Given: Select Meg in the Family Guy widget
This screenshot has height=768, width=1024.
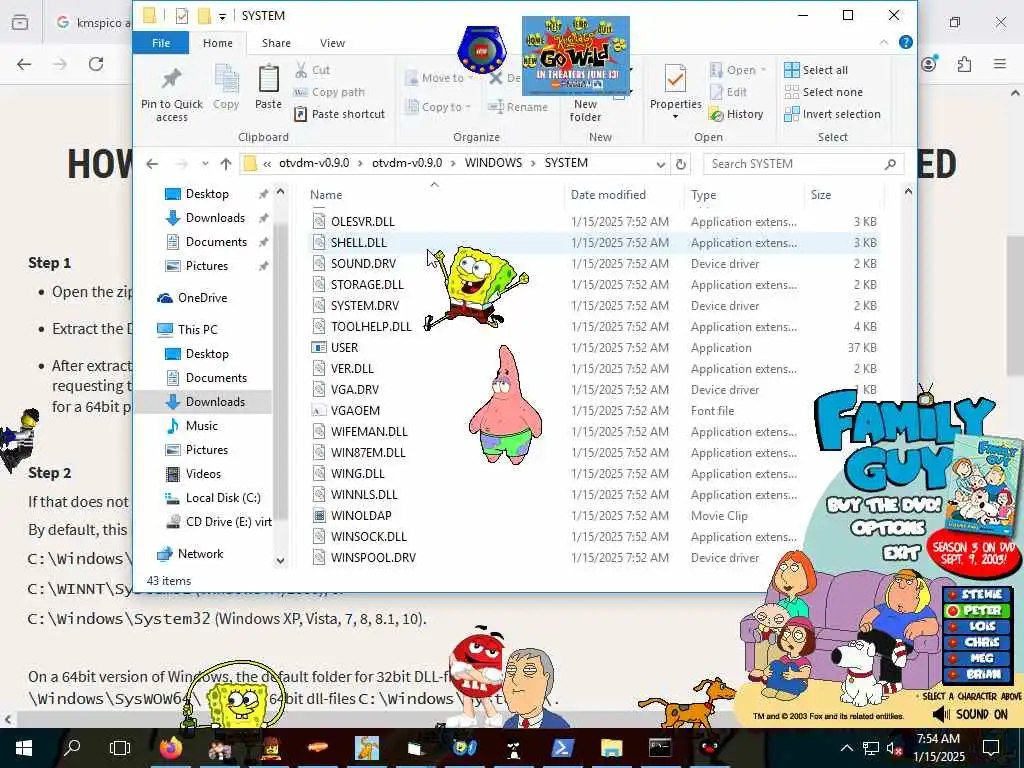Looking at the screenshot, I should pos(976,658).
